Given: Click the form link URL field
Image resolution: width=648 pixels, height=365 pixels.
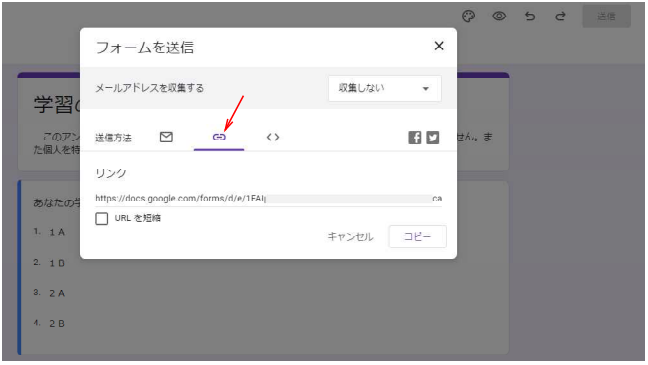Looking at the screenshot, I should coord(269,198).
